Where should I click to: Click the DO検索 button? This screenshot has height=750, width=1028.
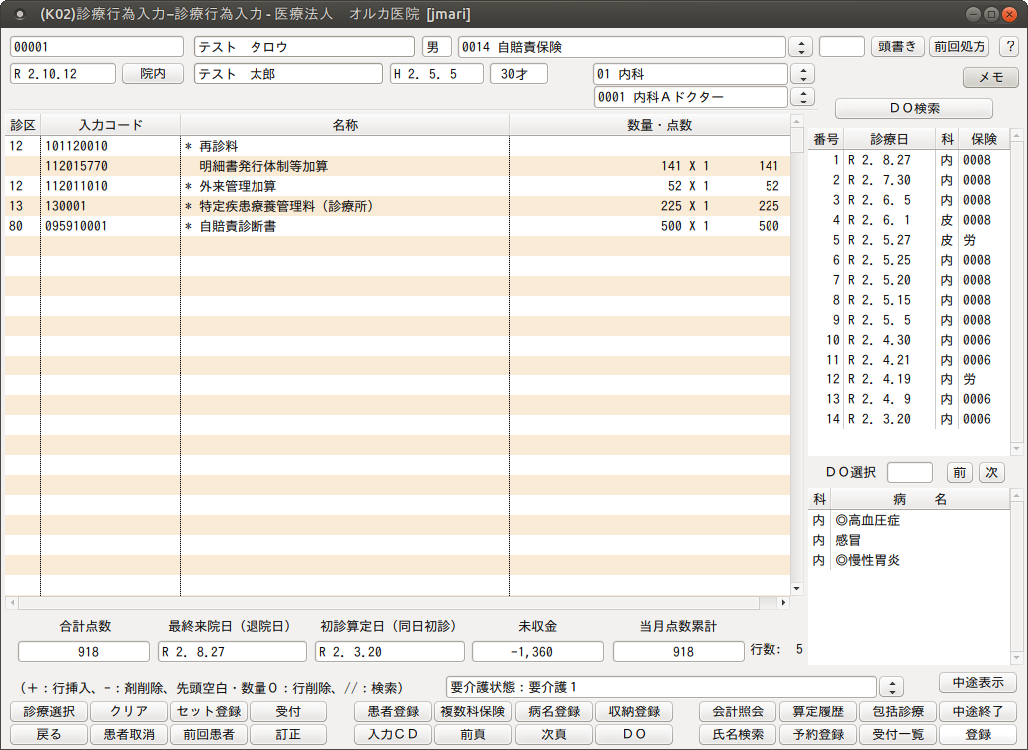tap(913, 108)
